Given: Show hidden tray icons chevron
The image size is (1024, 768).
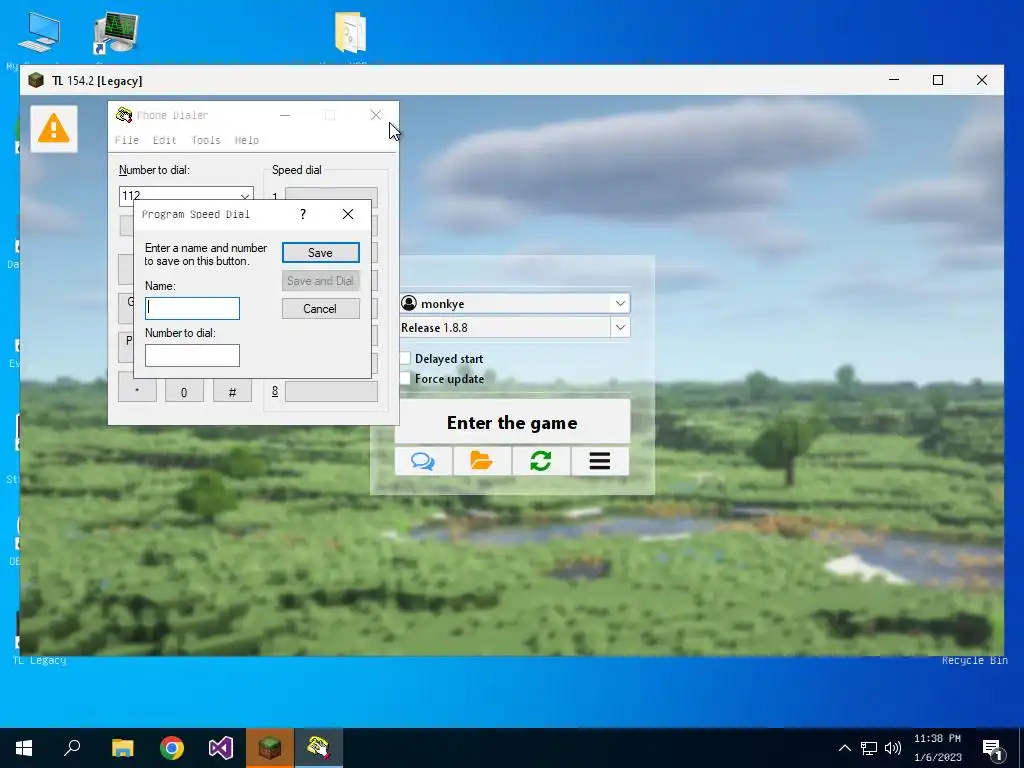Looking at the screenshot, I should pyautogui.click(x=844, y=748).
